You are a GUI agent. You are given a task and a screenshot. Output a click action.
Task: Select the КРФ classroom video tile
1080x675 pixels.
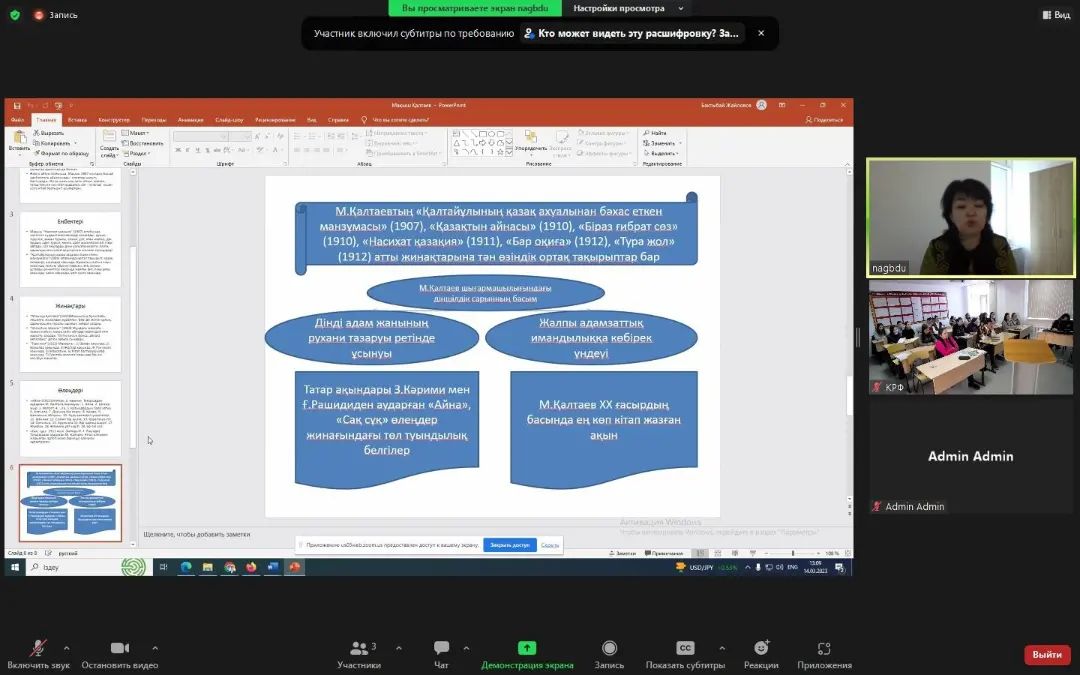point(971,337)
